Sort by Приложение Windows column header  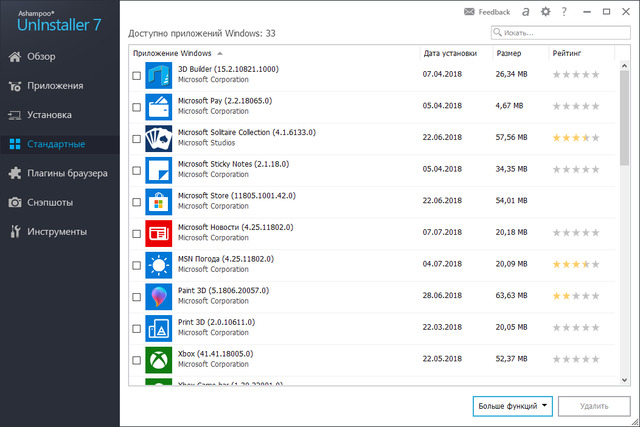click(x=170, y=52)
